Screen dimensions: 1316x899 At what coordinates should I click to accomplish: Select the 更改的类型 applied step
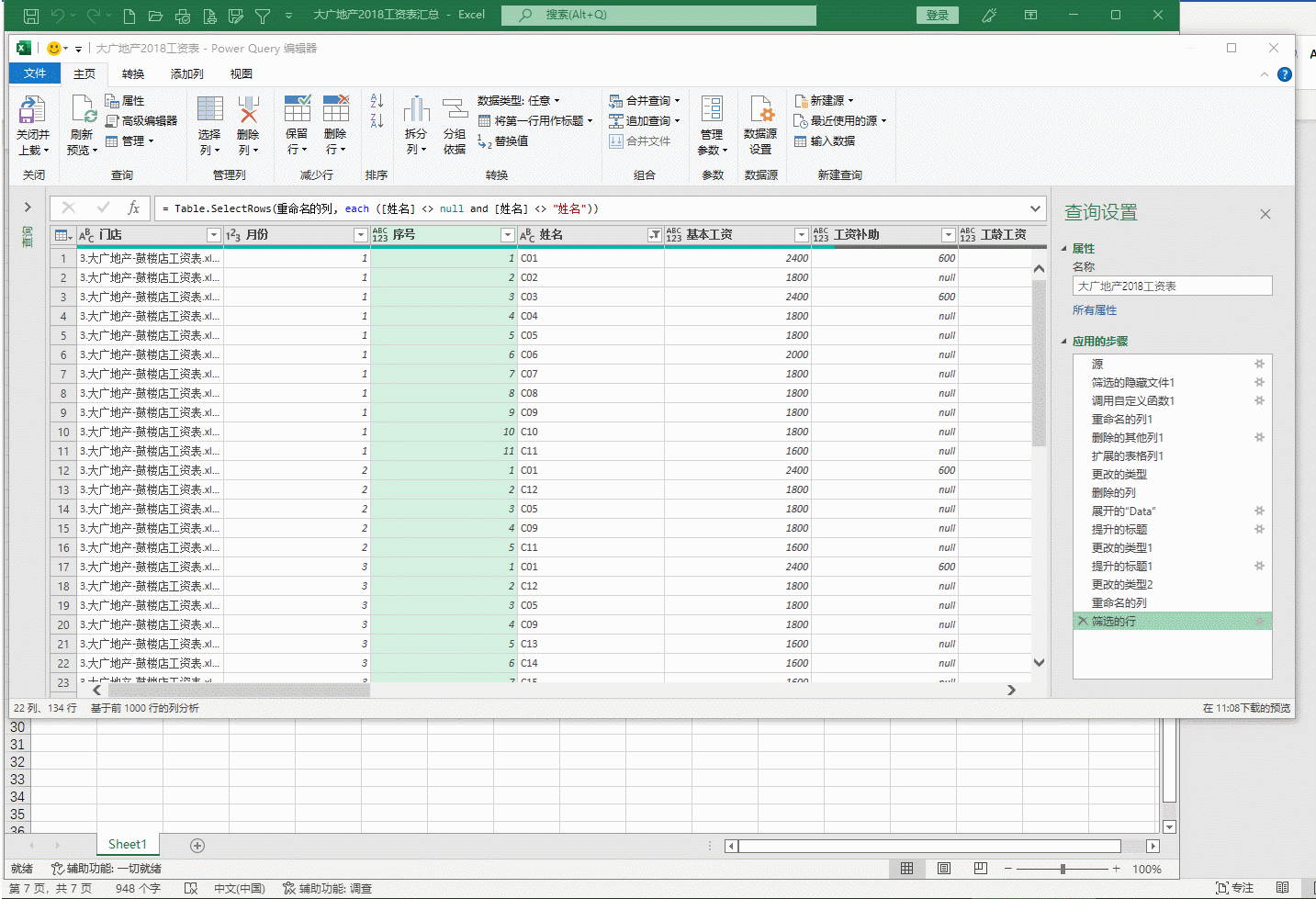coord(1119,475)
